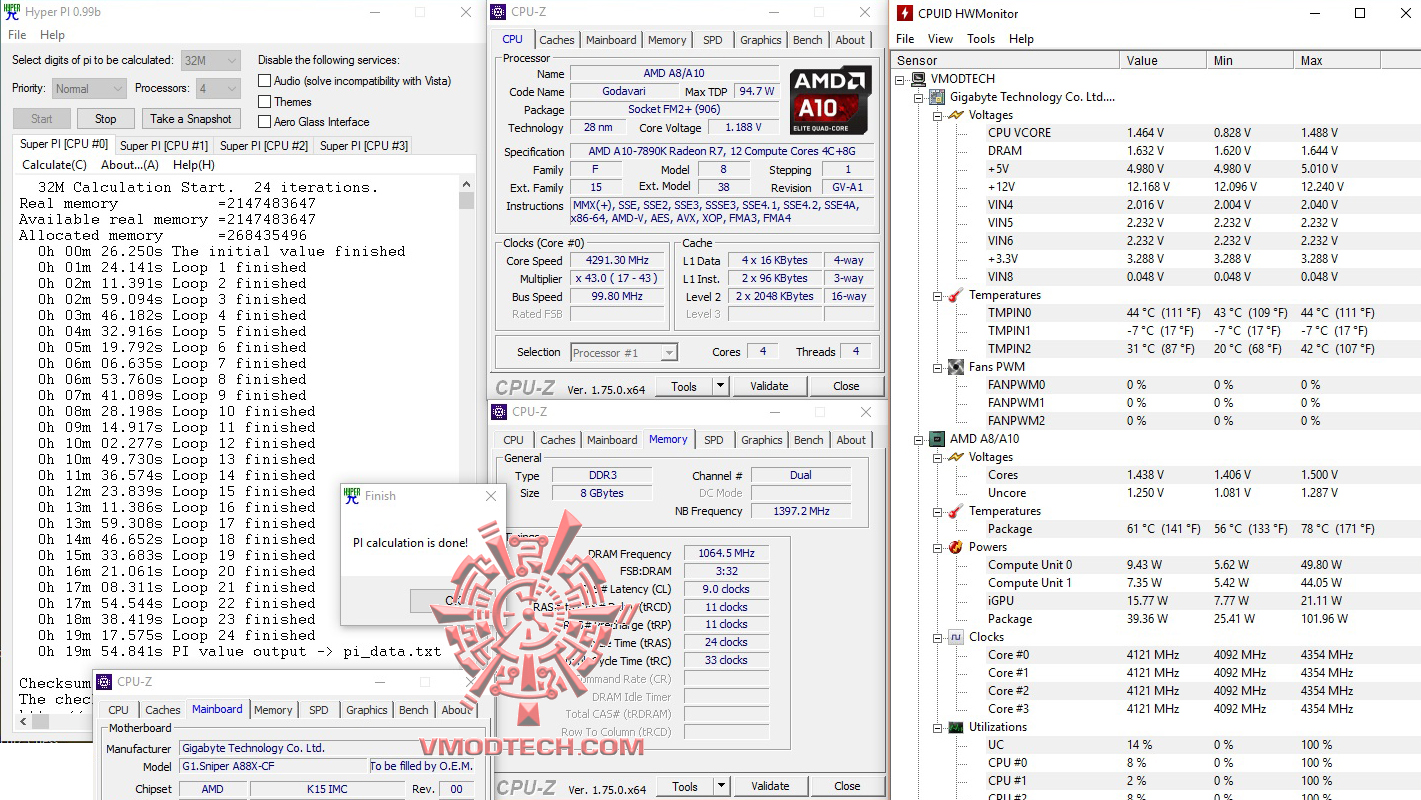
Task: Click Take a Snapshot button
Action: [191, 119]
